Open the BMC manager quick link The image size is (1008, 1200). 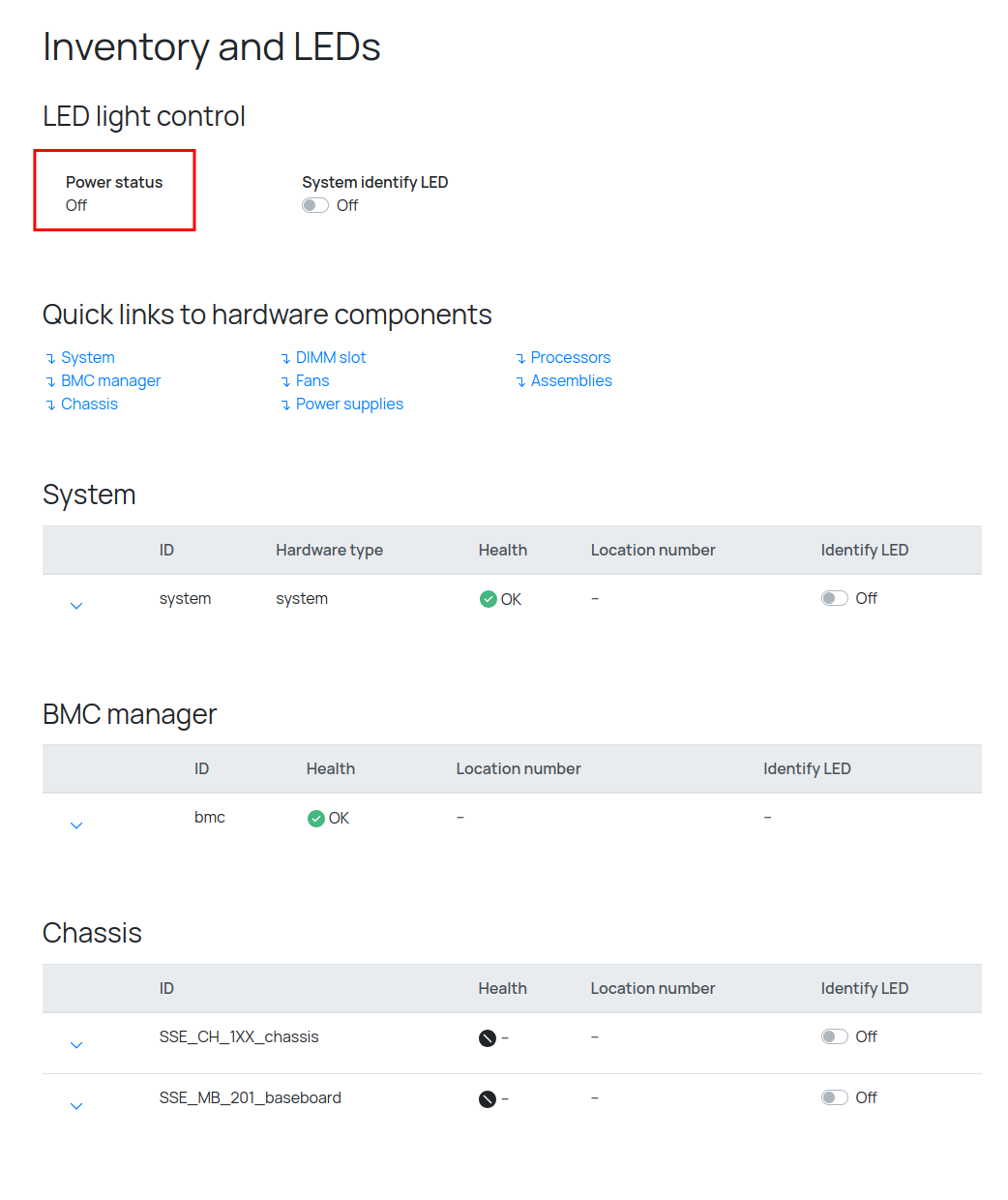point(110,380)
